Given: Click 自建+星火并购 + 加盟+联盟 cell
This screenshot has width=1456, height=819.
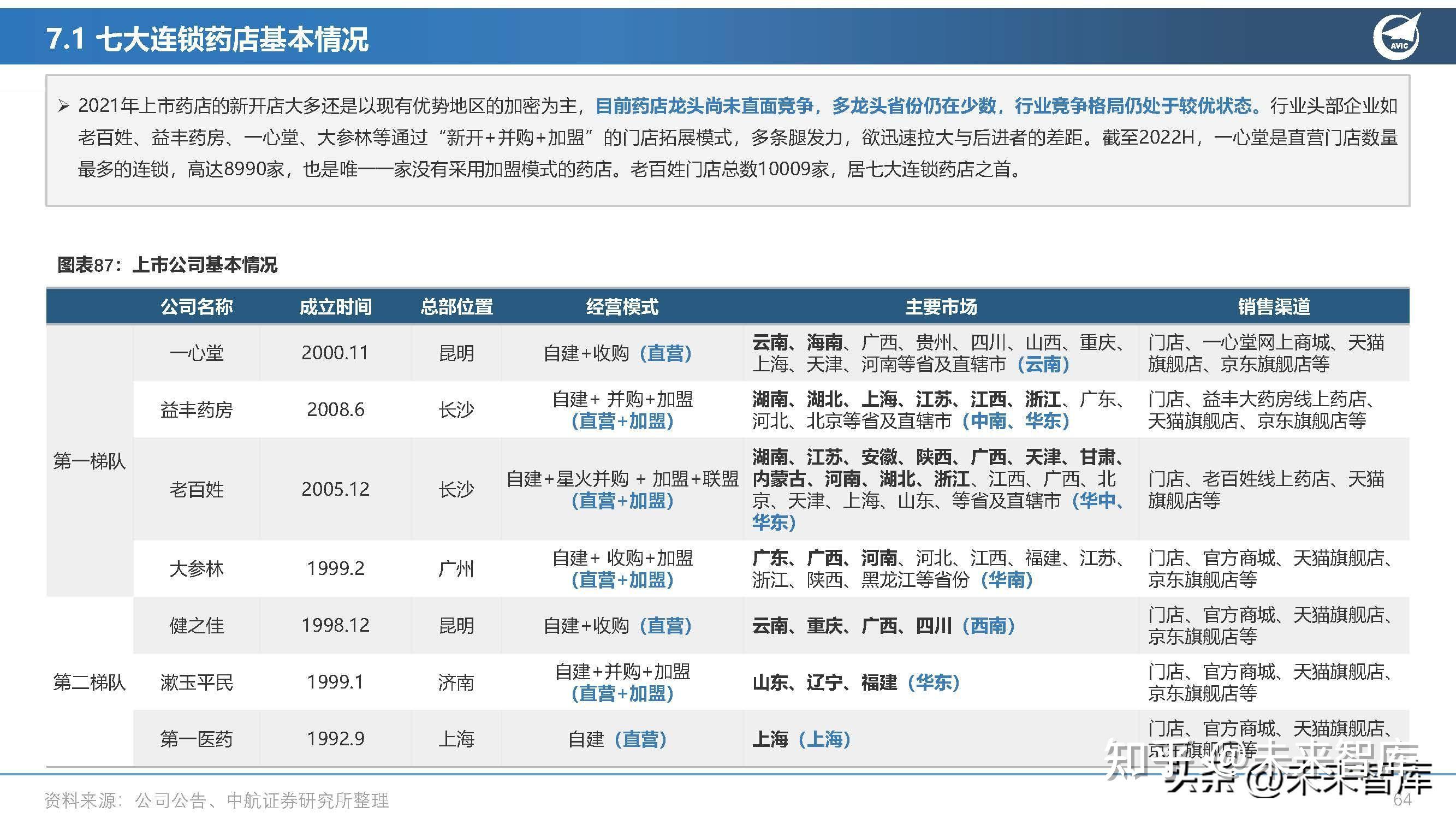Looking at the screenshot, I should (622, 489).
